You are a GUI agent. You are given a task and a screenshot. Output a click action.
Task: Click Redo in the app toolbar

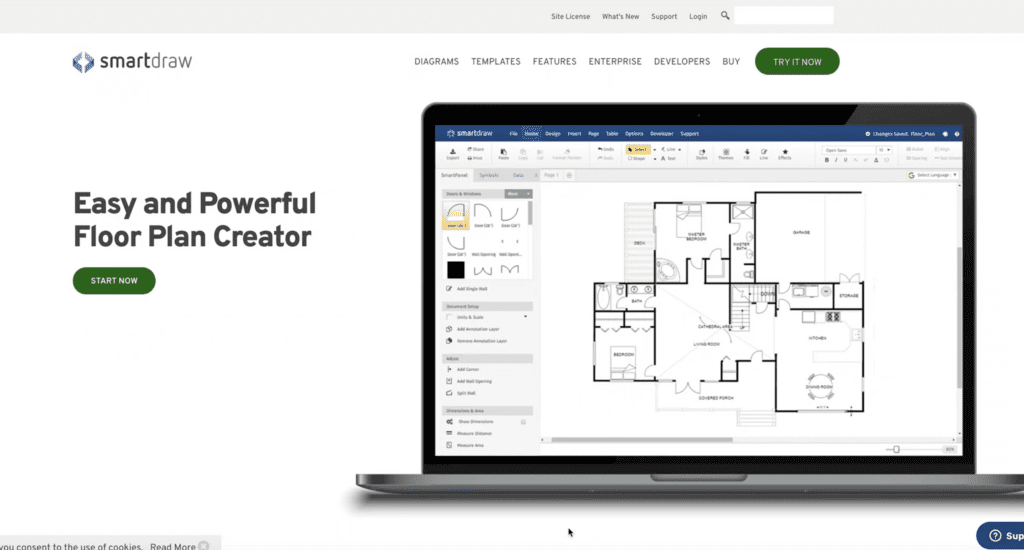tap(605, 158)
